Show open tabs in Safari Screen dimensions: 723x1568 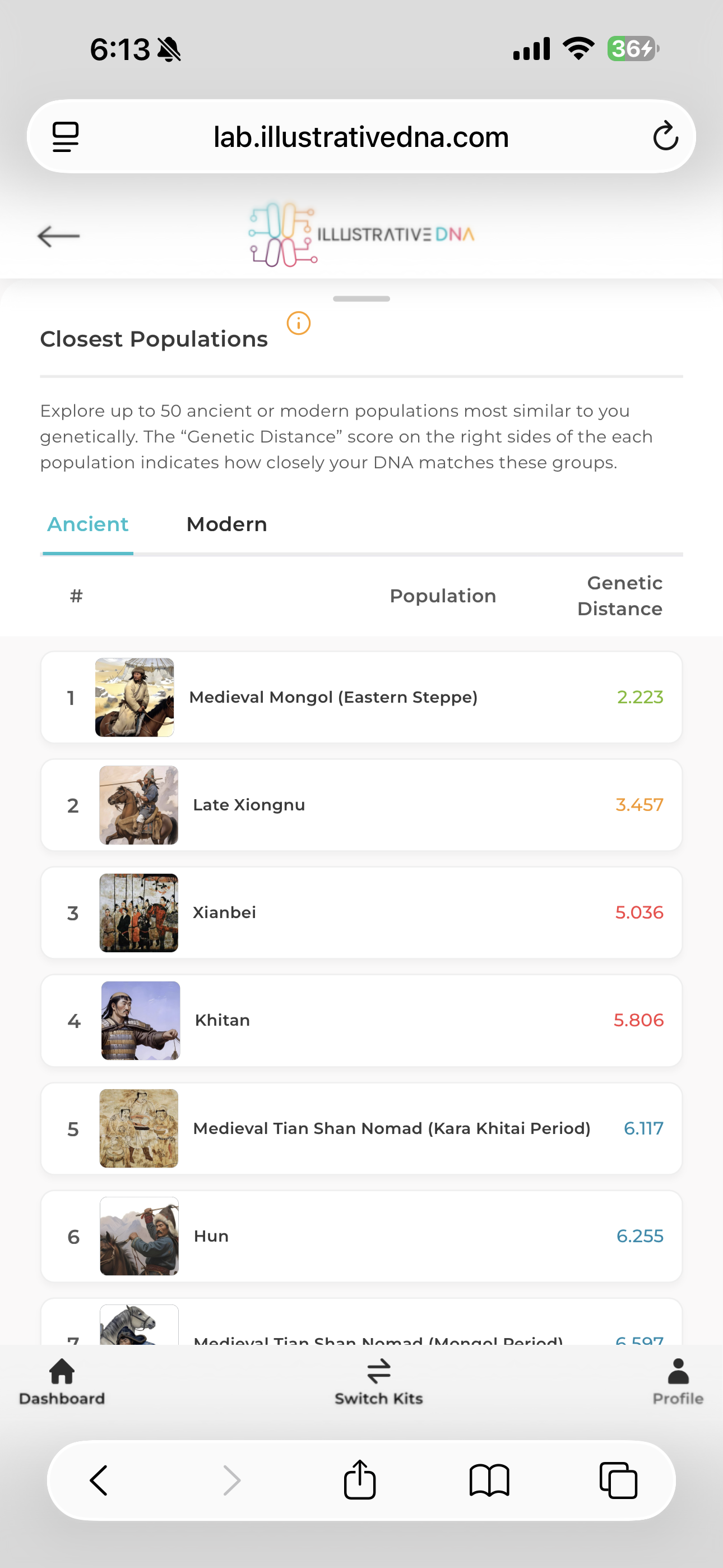[x=618, y=1481]
